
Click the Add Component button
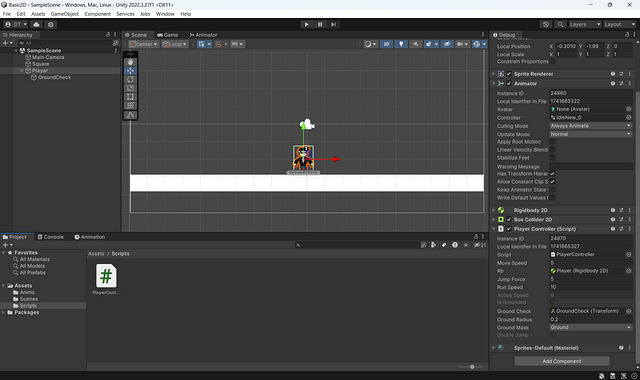pyautogui.click(x=562, y=361)
